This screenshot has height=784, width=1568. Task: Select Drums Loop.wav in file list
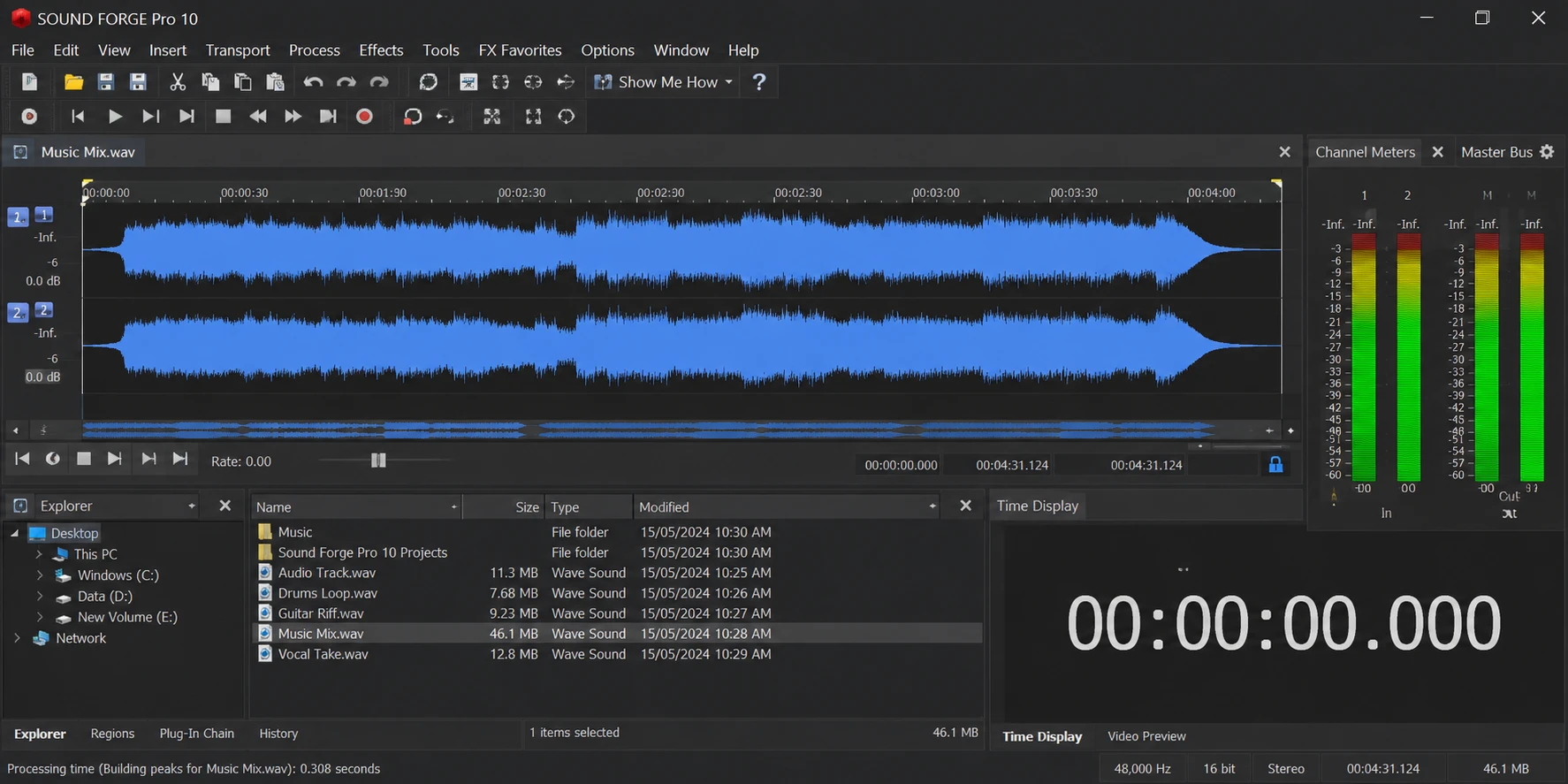[327, 593]
